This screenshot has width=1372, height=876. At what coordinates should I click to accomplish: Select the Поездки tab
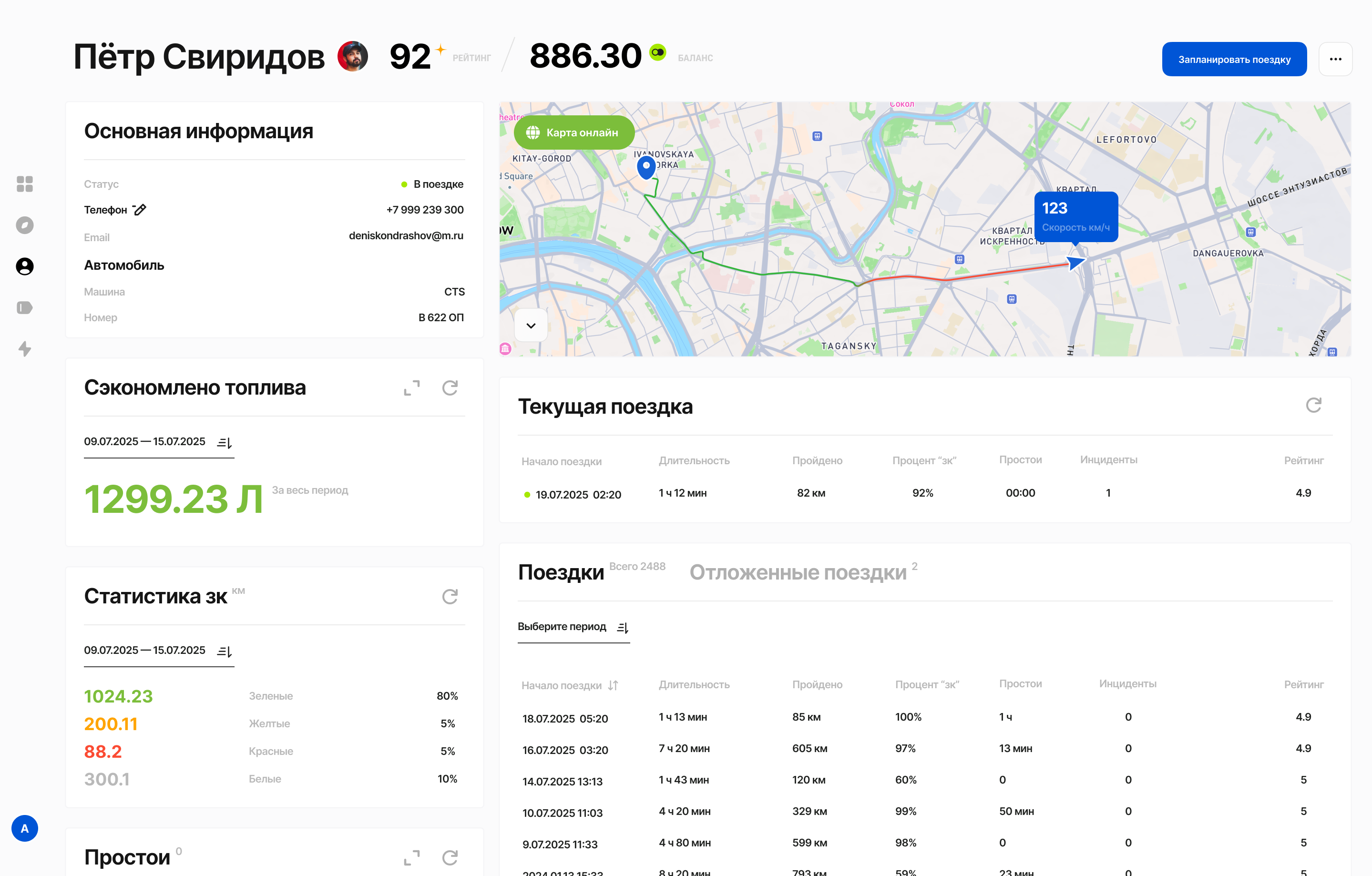561,572
